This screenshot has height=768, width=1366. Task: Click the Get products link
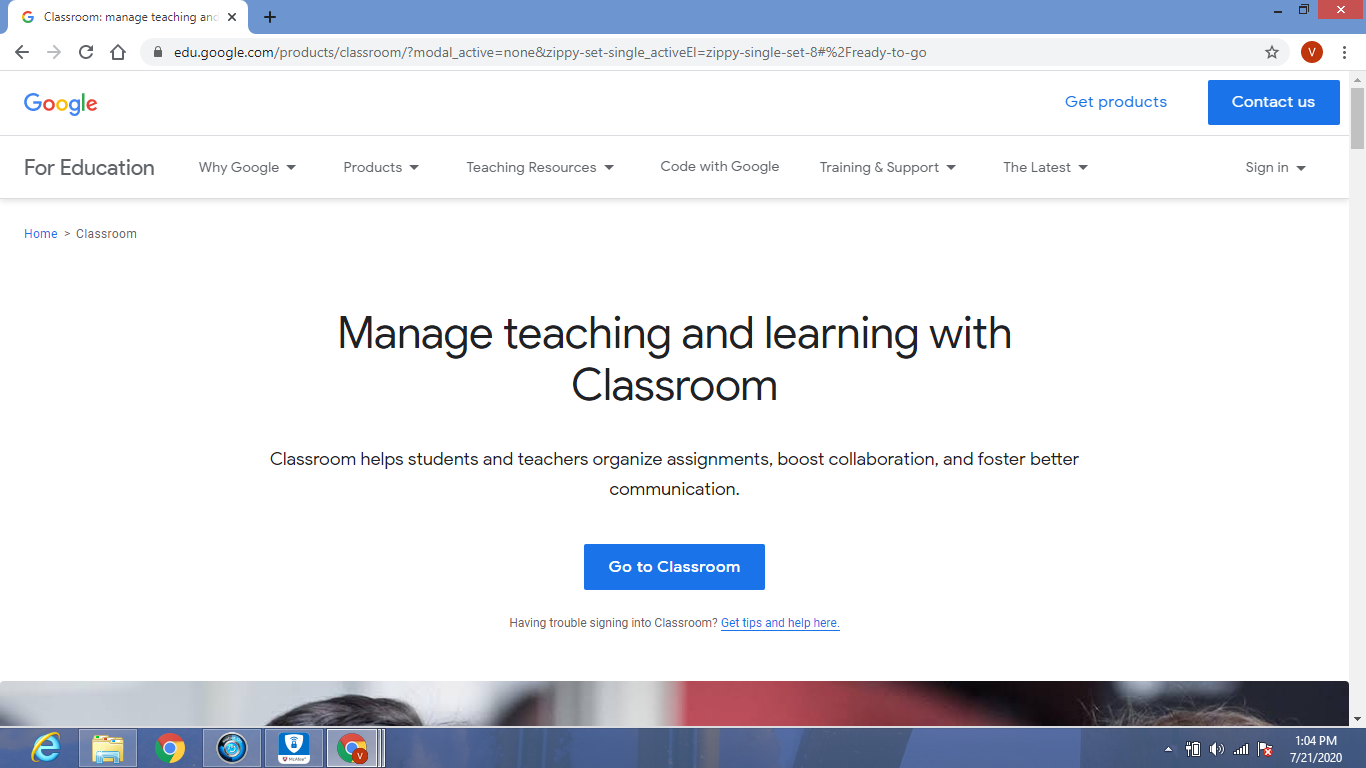click(x=1116, y=102)
